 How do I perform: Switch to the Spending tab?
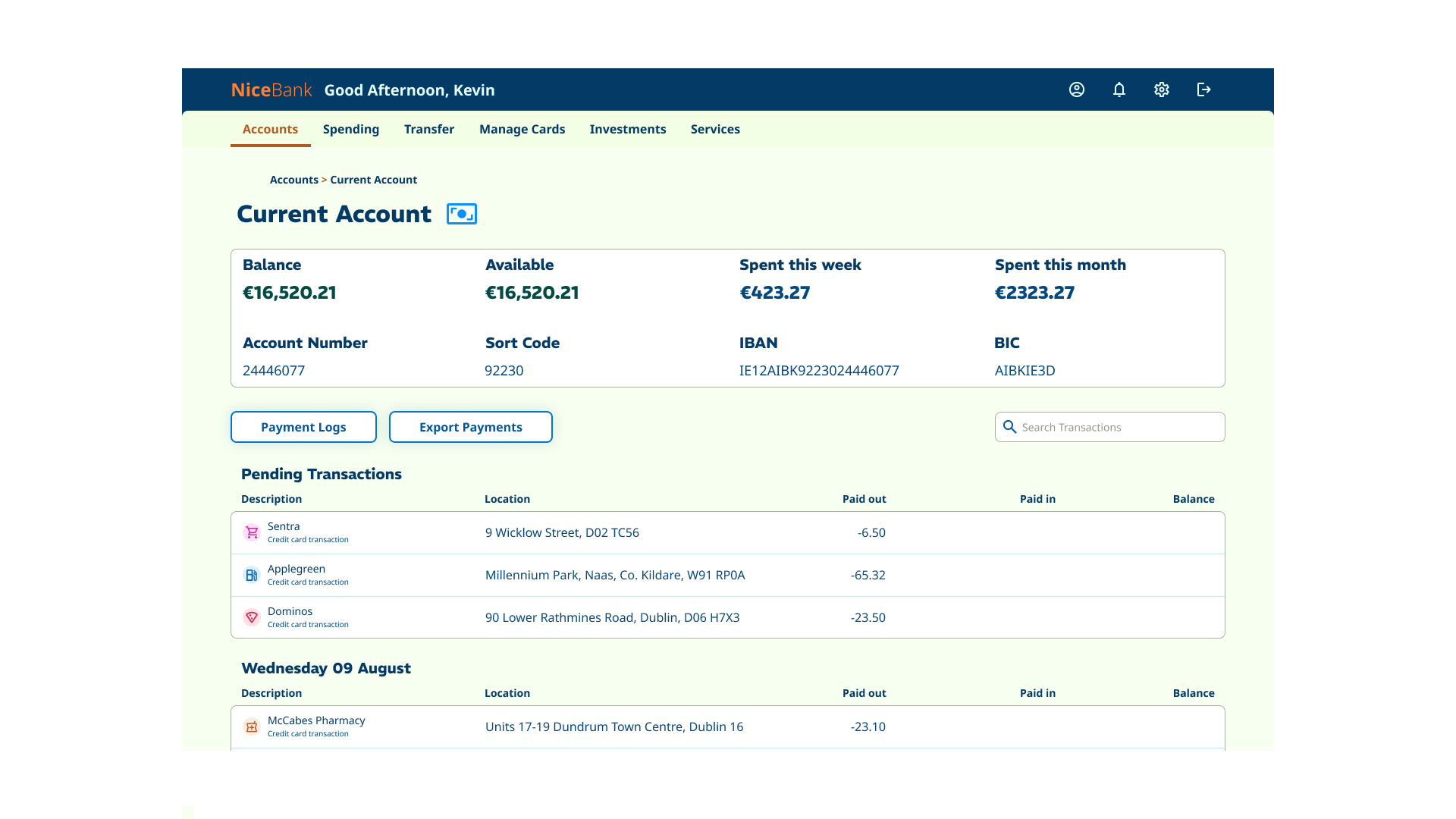(350, 129)
